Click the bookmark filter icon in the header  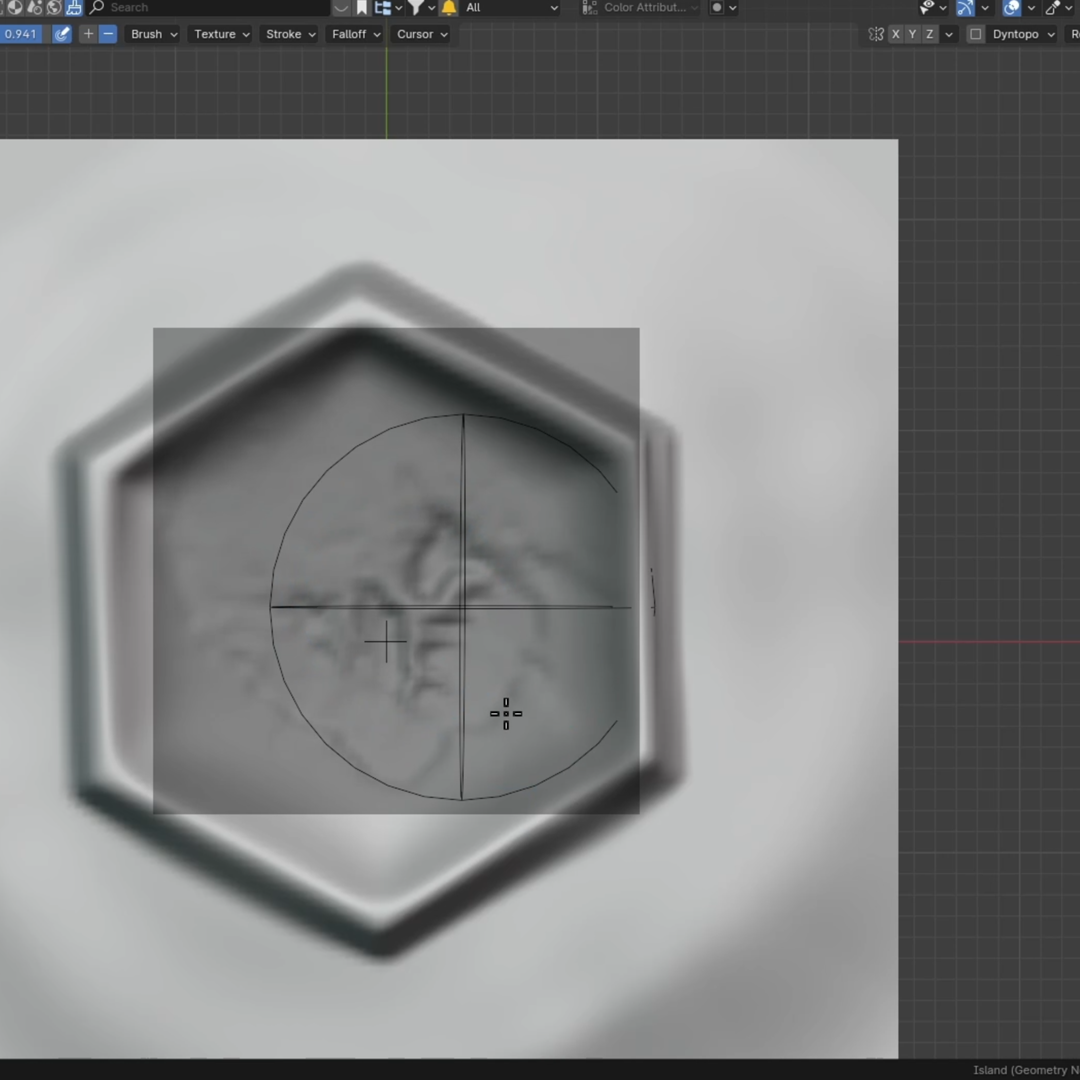coord(362,7)
